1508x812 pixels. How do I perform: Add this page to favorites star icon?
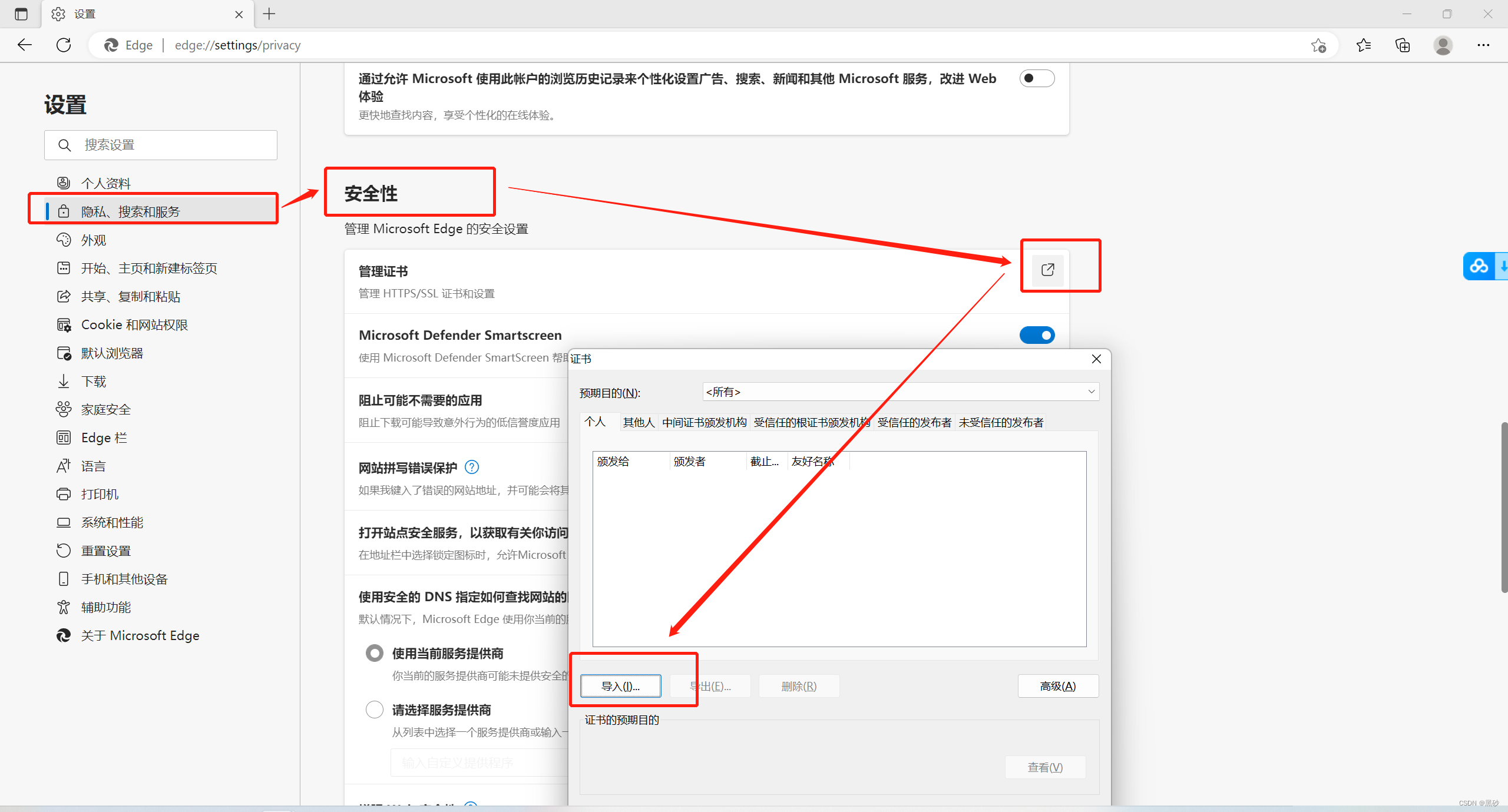[1318, 45]
